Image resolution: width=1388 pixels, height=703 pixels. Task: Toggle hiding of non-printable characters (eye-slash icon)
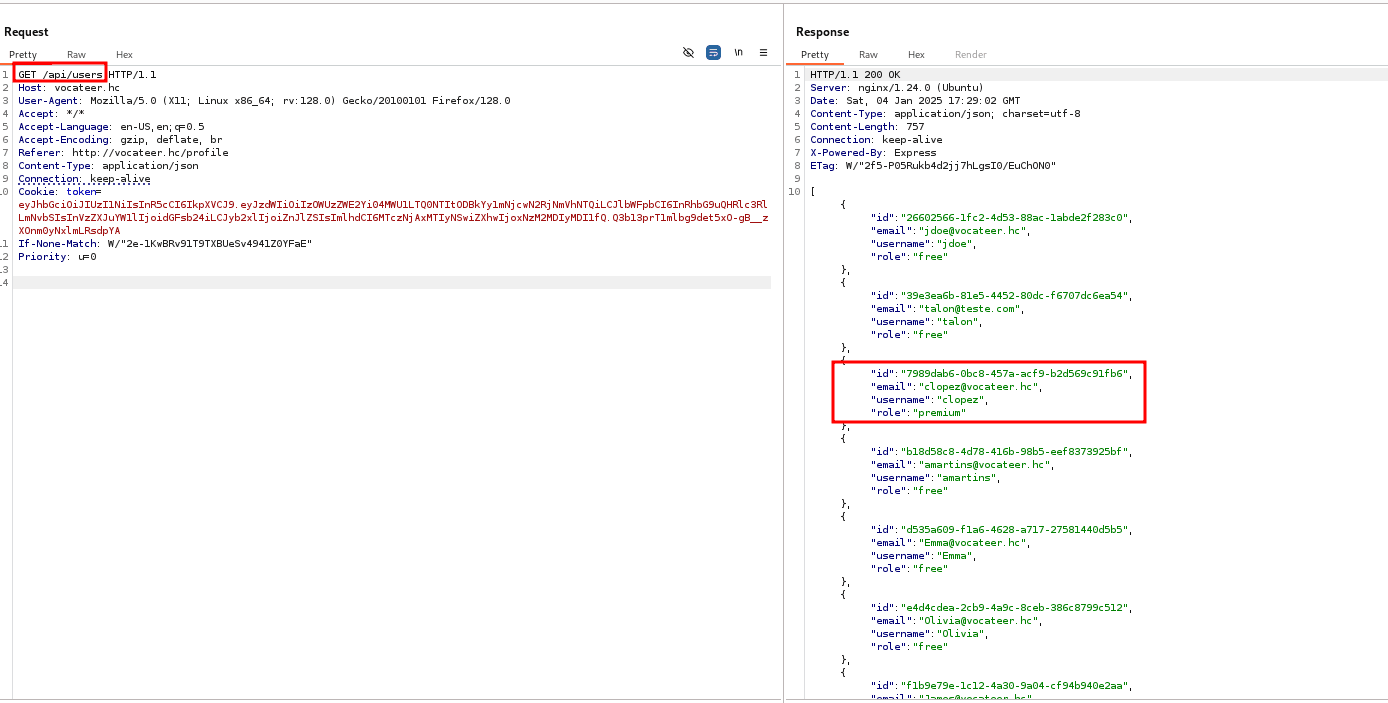(688, 53)
